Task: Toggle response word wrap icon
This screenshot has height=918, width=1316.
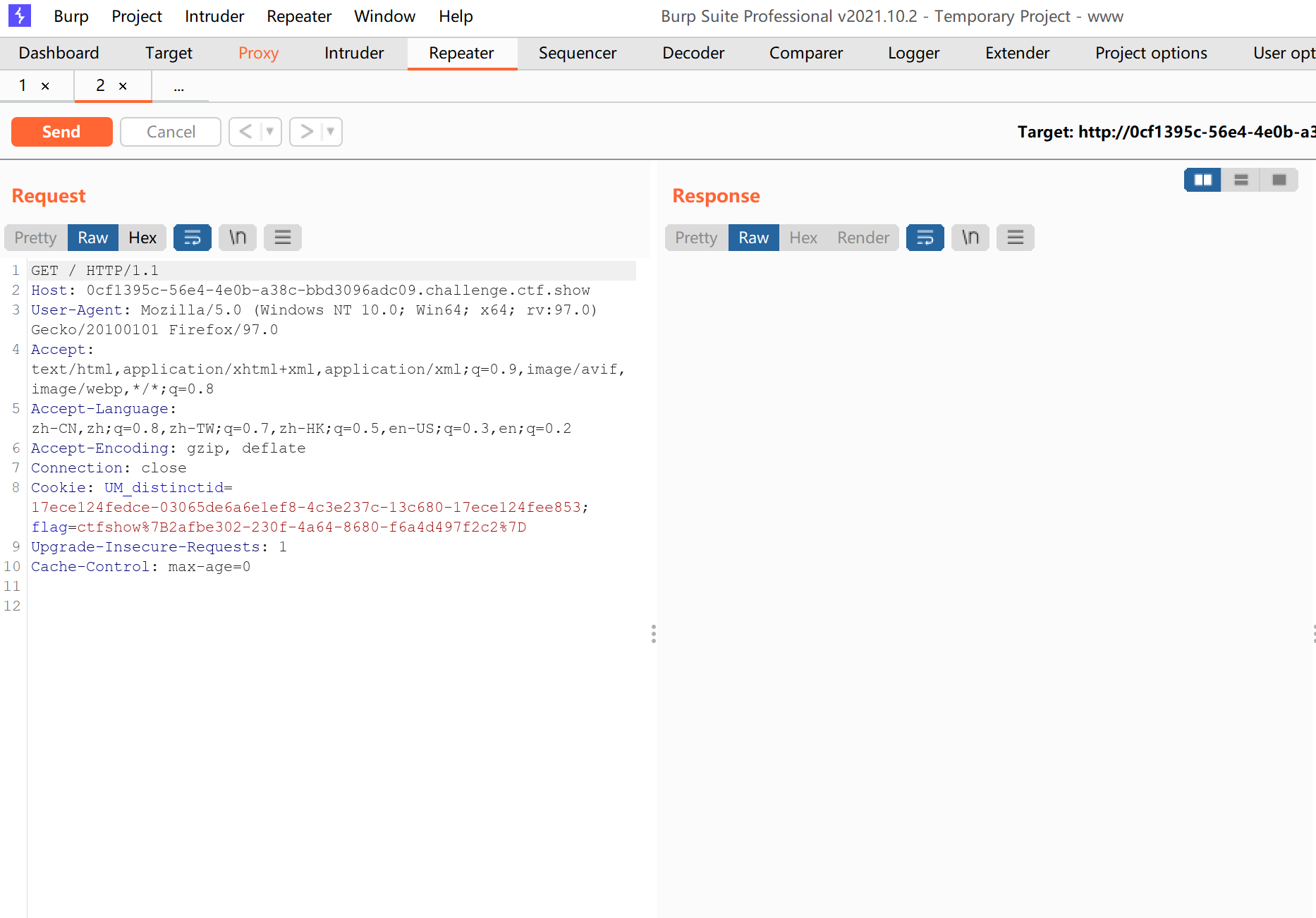Action: pyautogui.click(x=925, y=238)
